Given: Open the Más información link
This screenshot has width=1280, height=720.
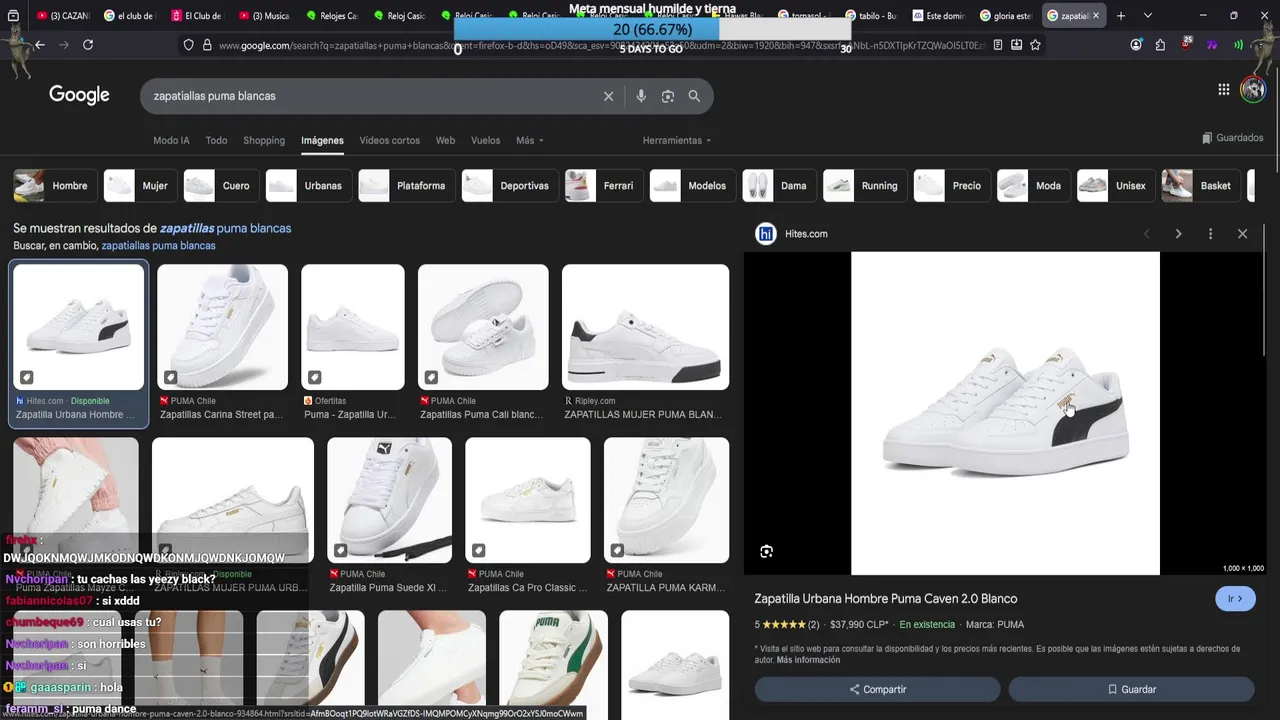Looking at the screenshot, I should coord(808,660).
